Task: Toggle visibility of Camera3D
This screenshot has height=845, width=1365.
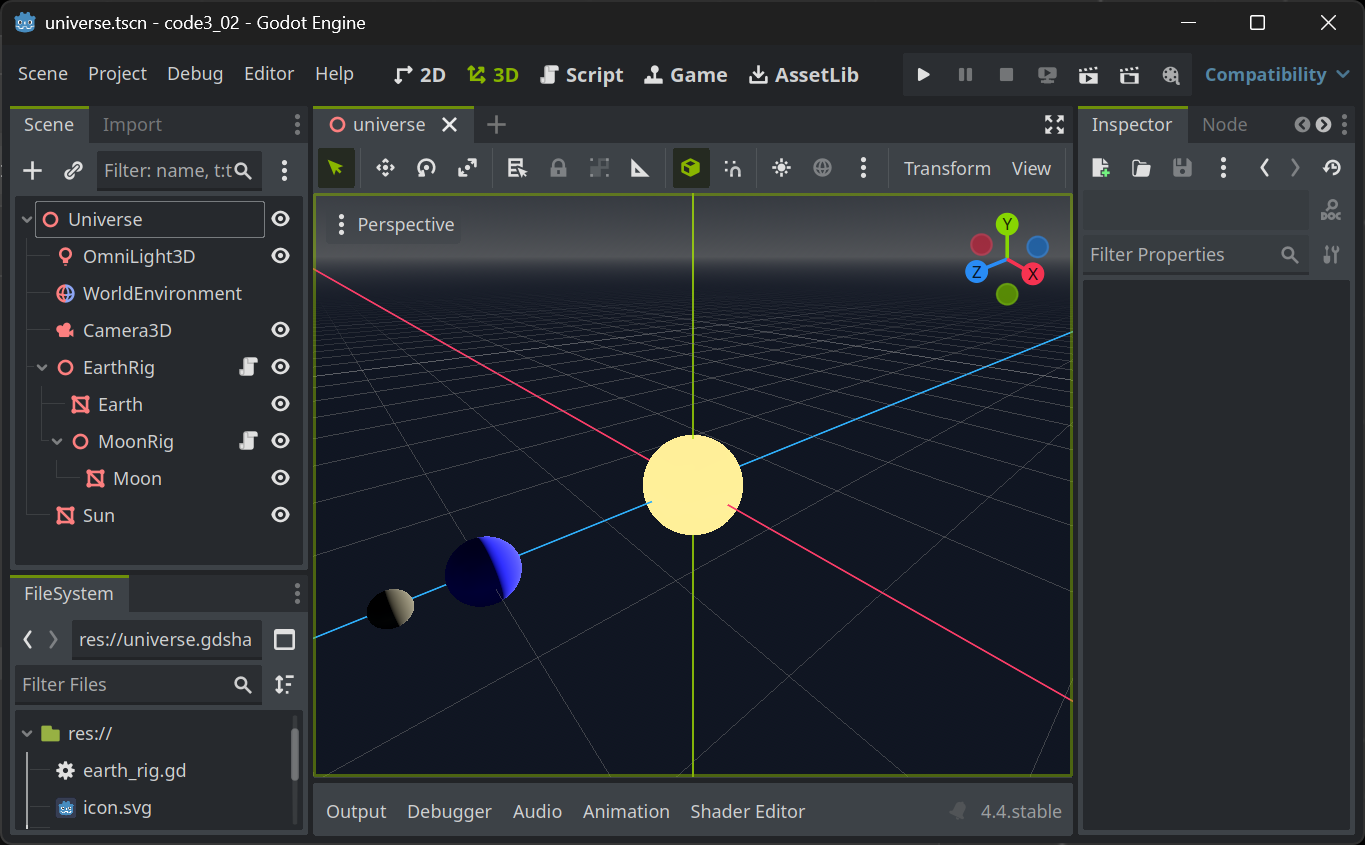Action: pos(281,330)
